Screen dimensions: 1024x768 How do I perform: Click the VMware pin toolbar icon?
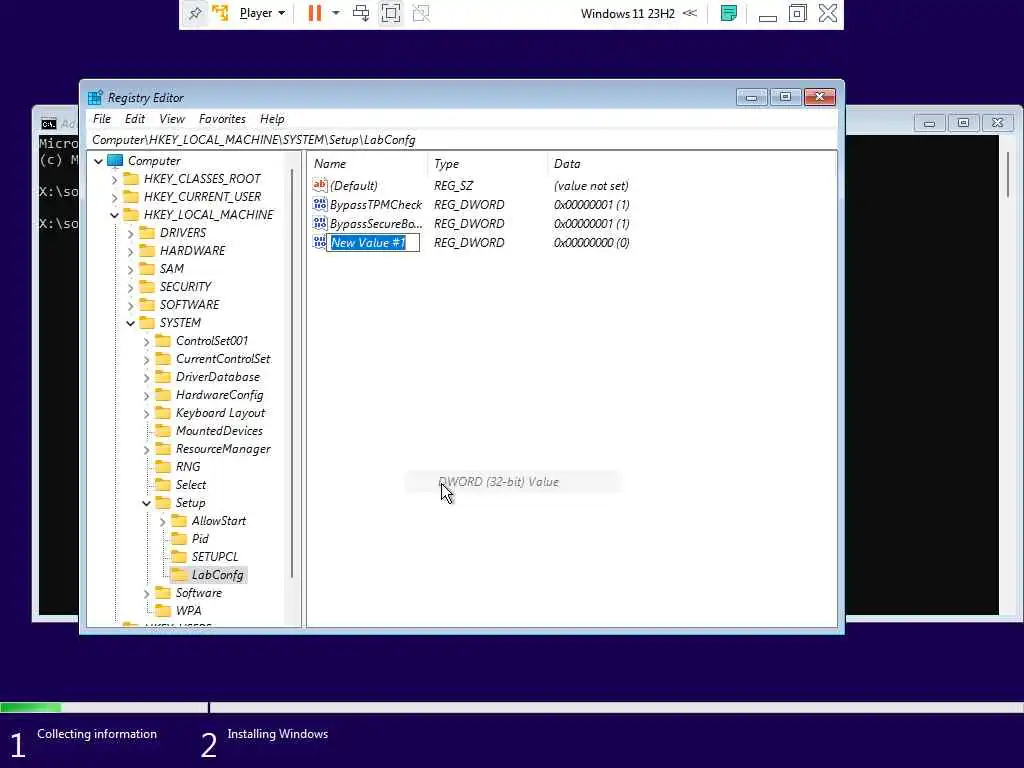click(x=195, y=14)
